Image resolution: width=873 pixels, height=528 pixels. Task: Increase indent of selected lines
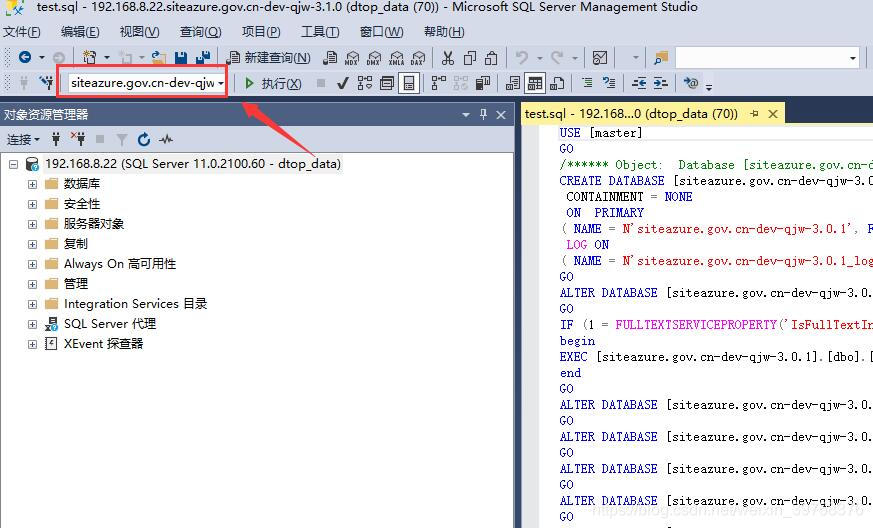pyautogui.click(x=660, y=83)
